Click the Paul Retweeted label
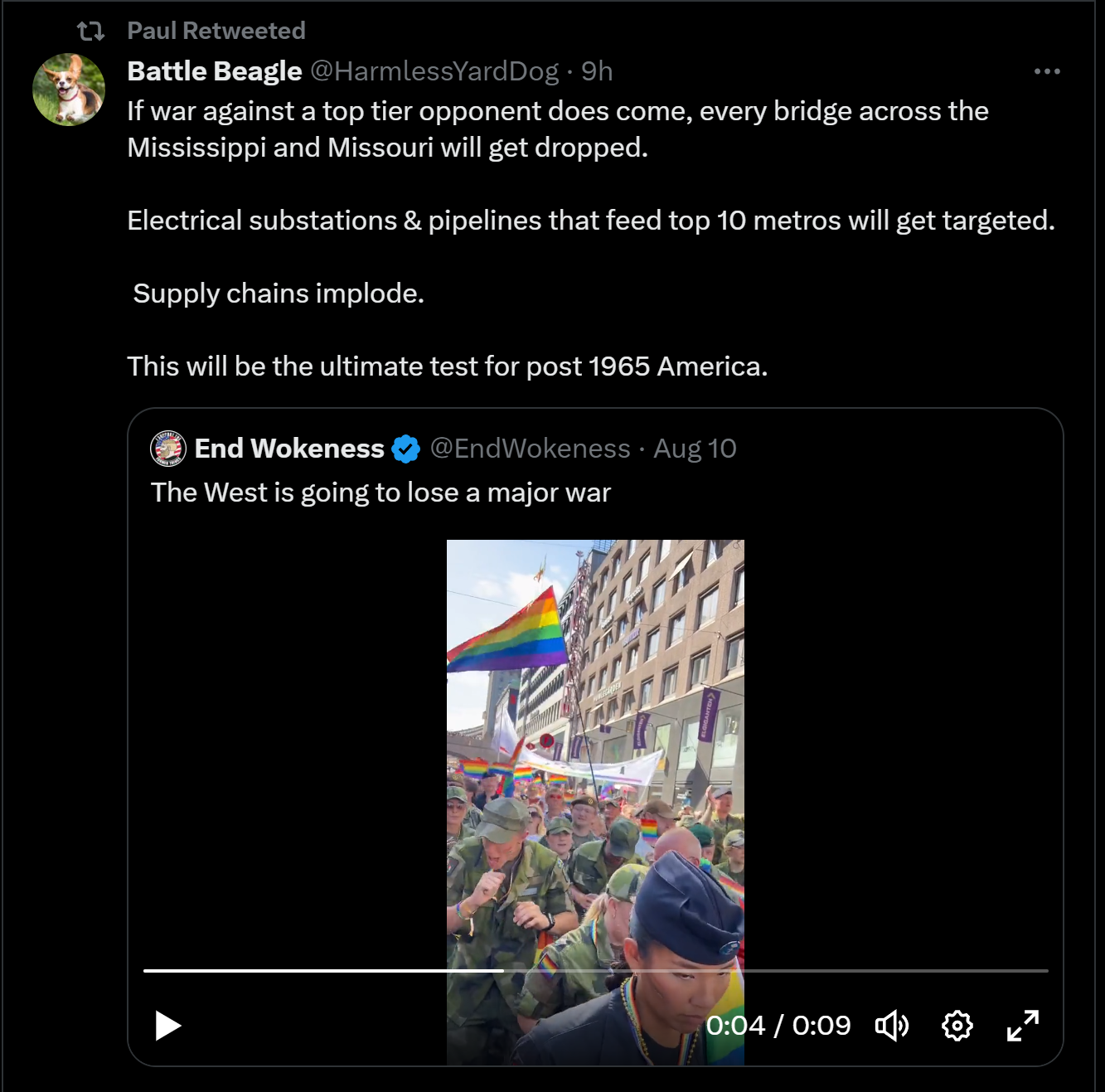The width and height of the screenshot is (1105, 1092). pos(216,31)
